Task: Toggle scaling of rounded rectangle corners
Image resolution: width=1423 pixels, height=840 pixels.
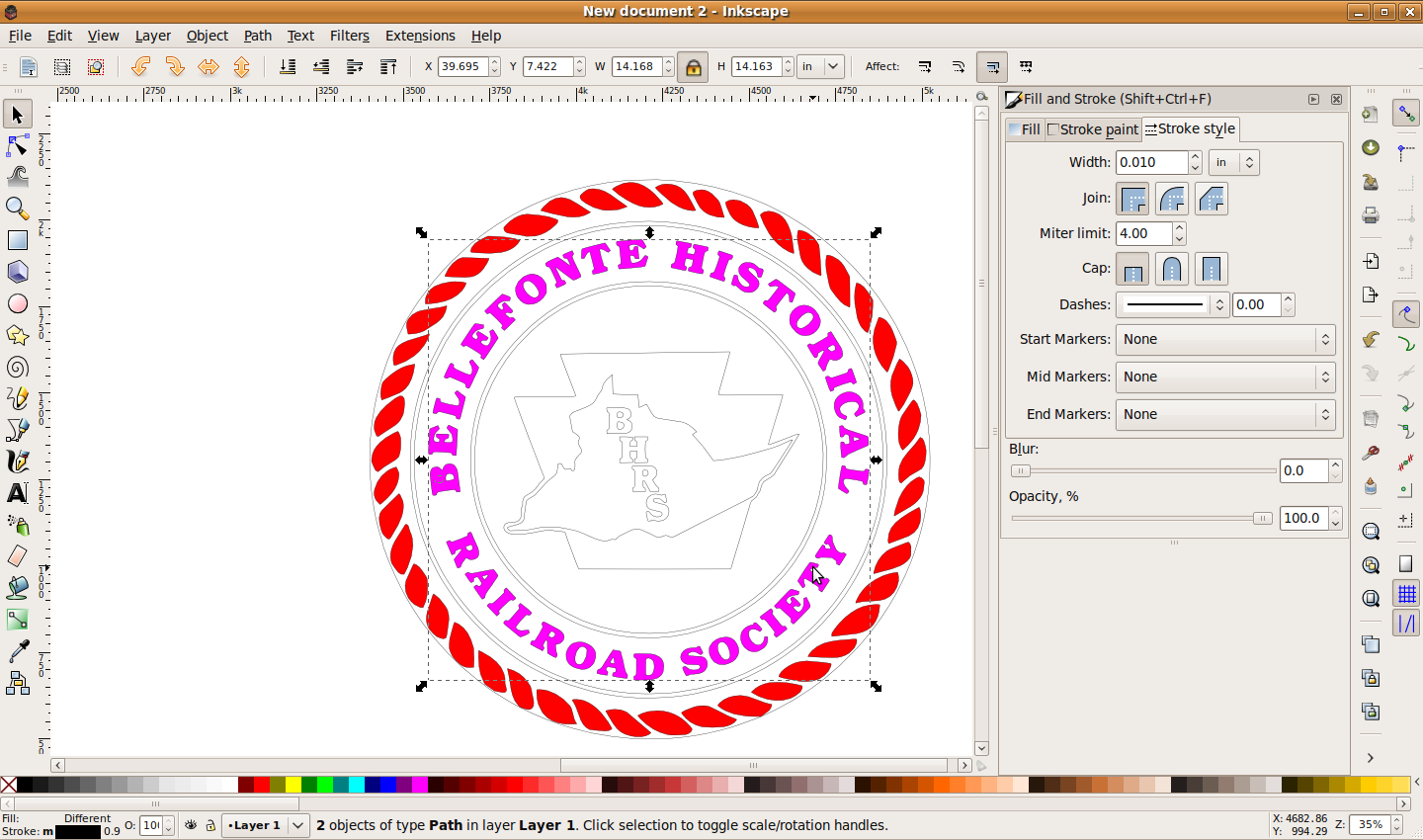Action: [x=959, y=66]
